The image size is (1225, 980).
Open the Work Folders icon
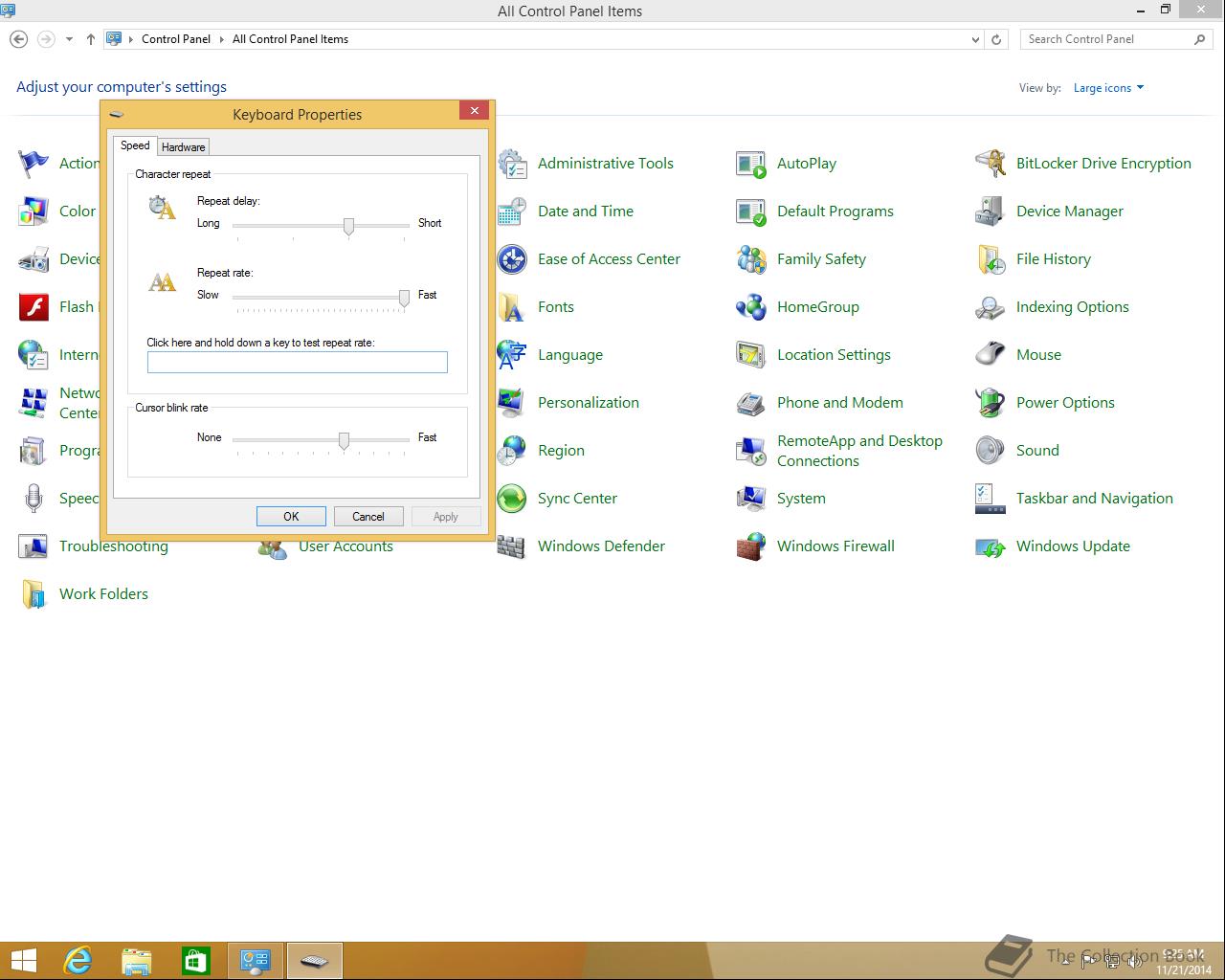[33, 594]
